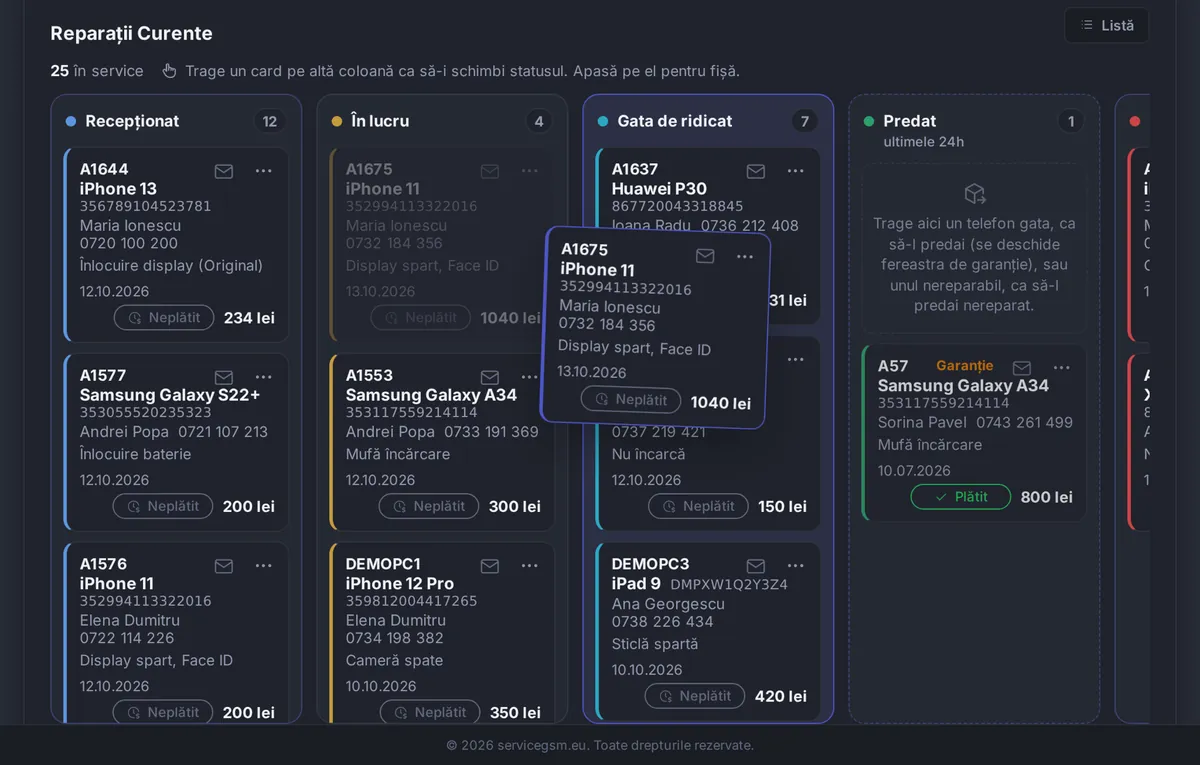1200x765 pixels.
Task: Toggle Neplătit badge on card A1577
Action: coord(163,506)
